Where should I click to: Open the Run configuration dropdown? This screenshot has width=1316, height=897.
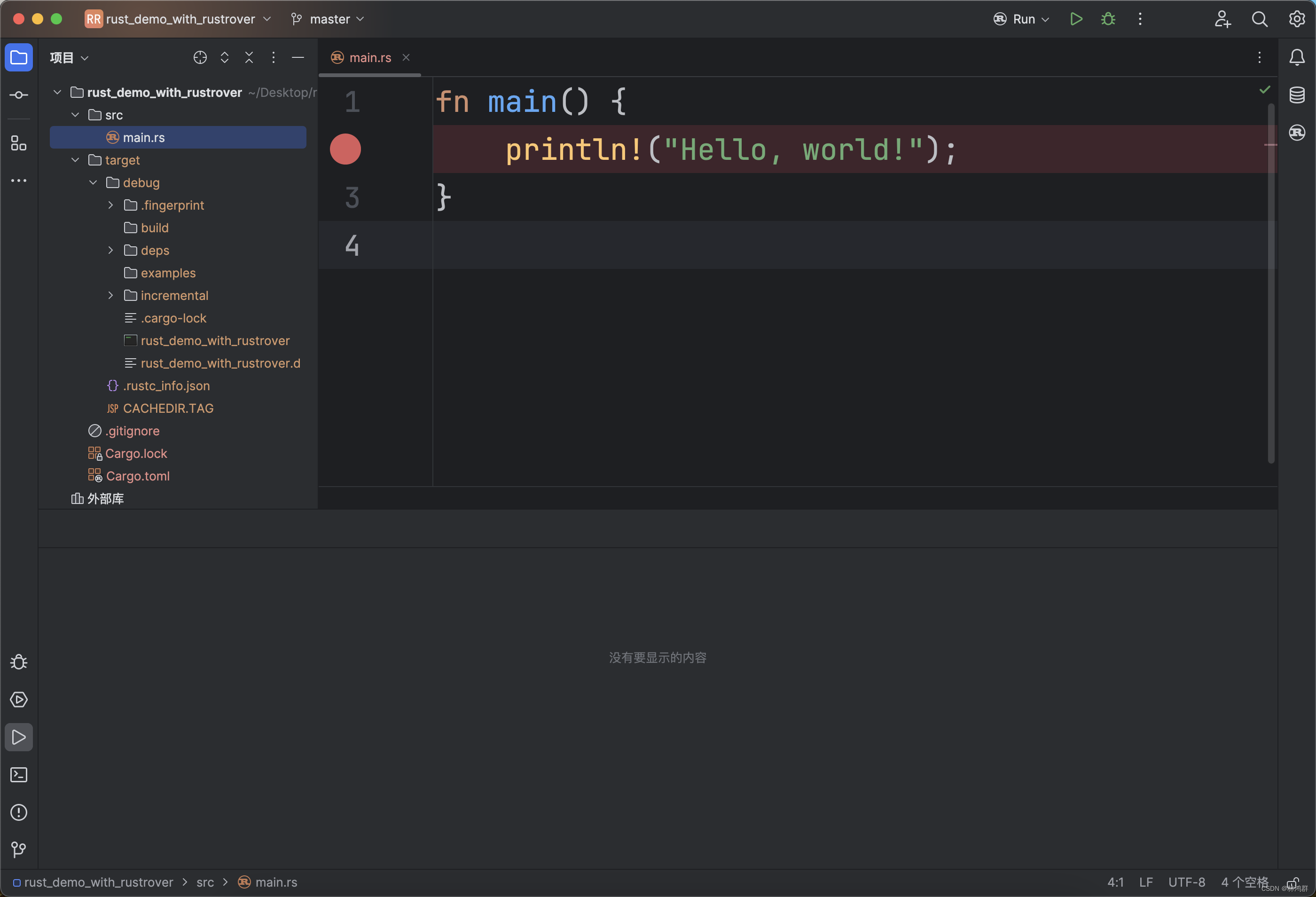coord(1022,19)
